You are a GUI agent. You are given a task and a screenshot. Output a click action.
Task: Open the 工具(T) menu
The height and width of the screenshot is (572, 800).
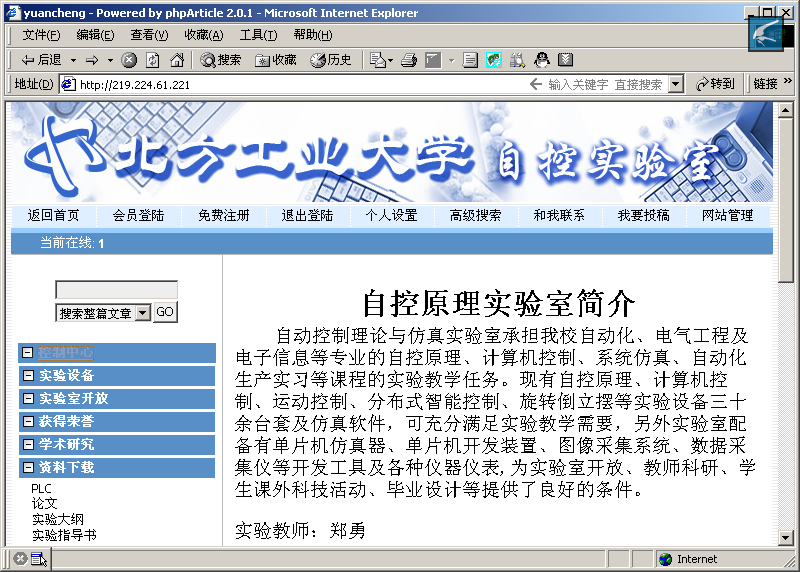[258, 35]
